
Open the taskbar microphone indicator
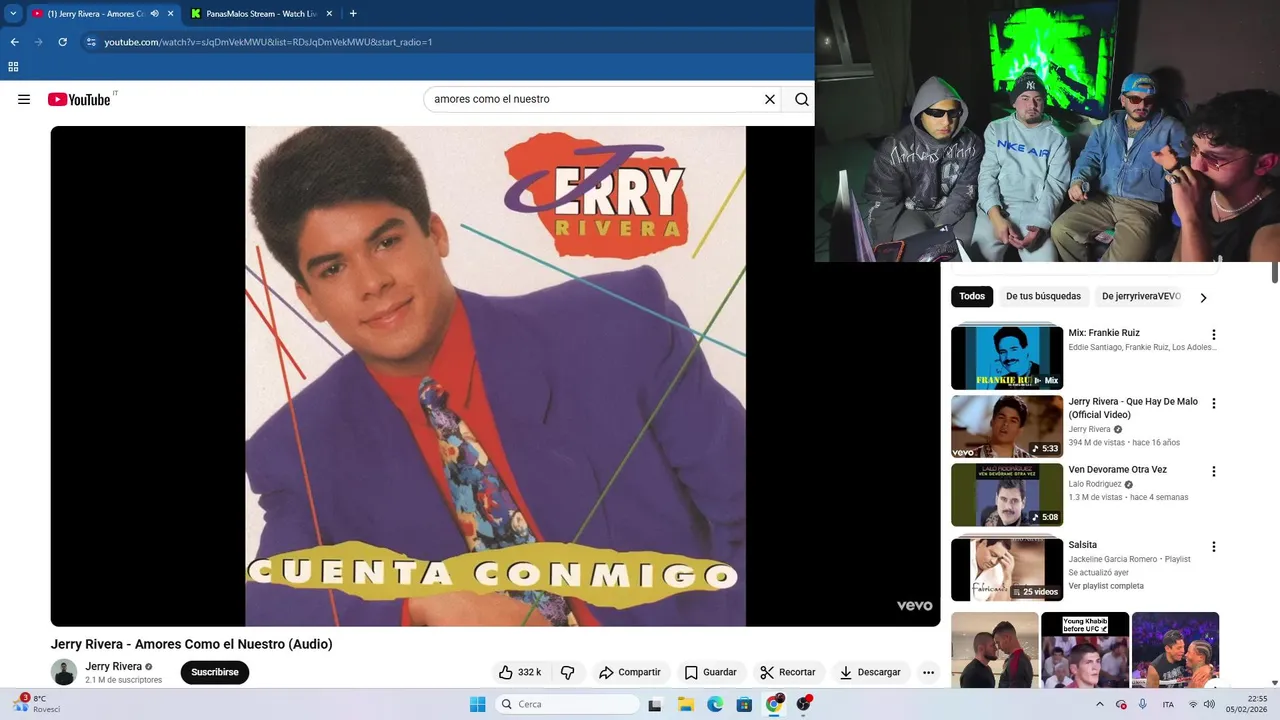coord(1143,704)
